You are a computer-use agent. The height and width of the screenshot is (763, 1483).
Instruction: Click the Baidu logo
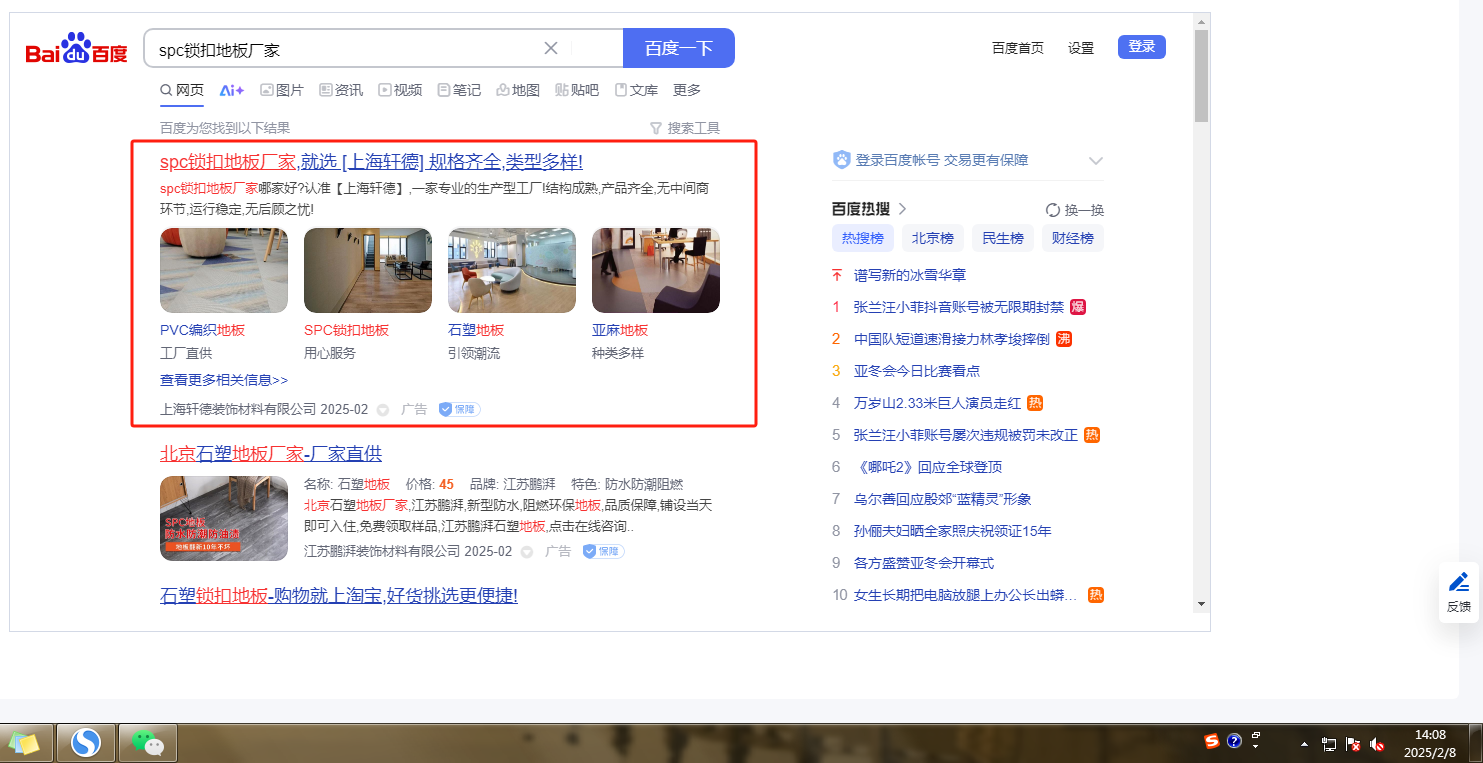[77, 49]
